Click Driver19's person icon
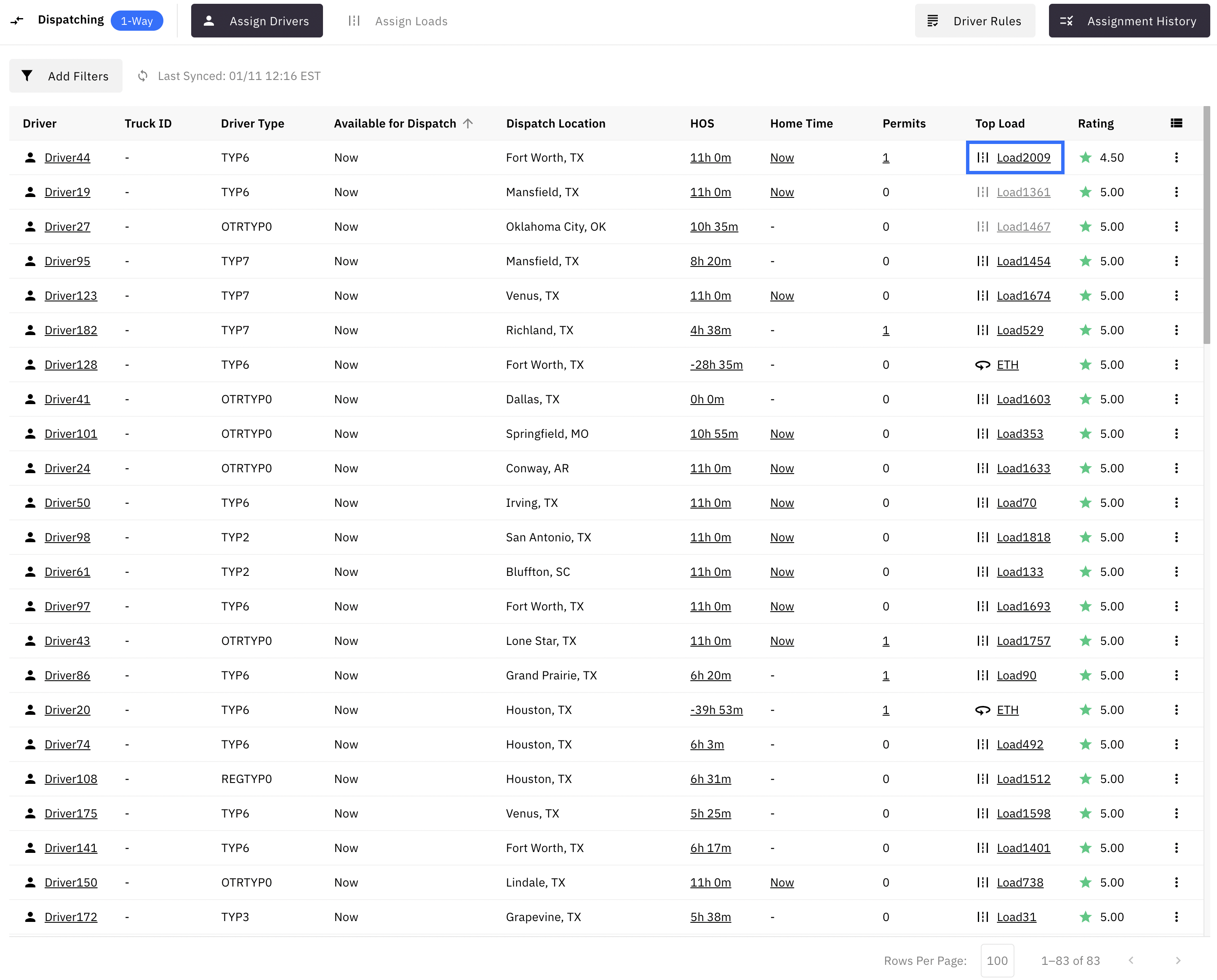Image resolution: width=1217 pixels, height=980 pixels. 30,192
